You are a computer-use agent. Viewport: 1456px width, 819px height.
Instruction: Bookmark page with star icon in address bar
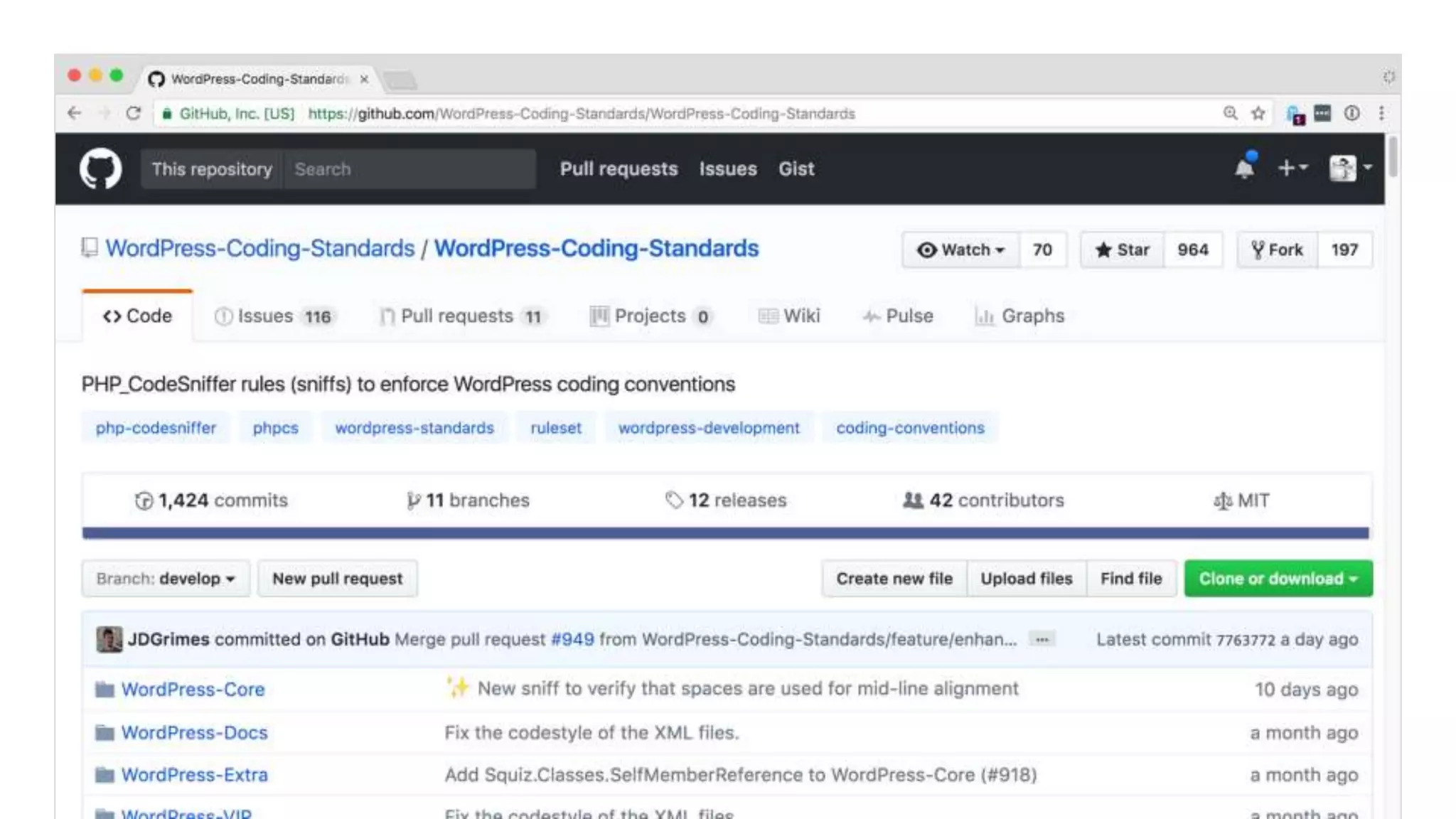(1258, 114)
